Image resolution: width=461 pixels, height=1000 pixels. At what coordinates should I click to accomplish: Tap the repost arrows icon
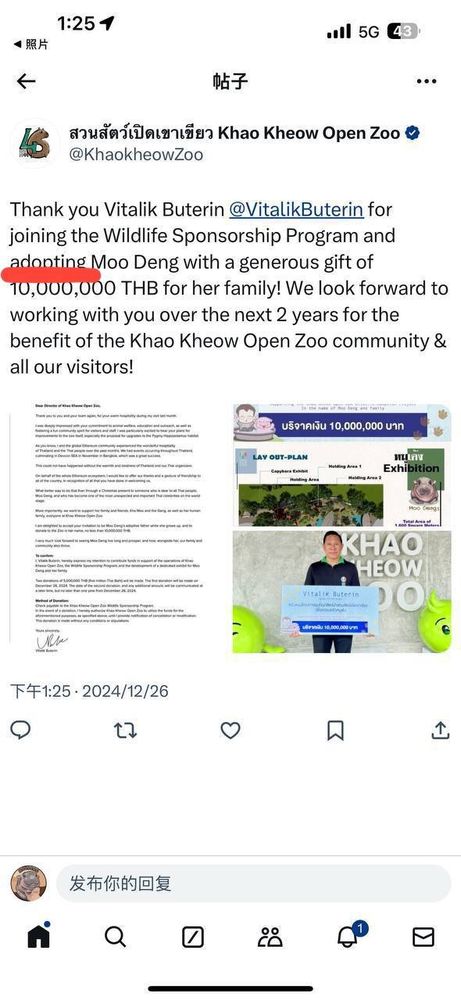[126, 730]
